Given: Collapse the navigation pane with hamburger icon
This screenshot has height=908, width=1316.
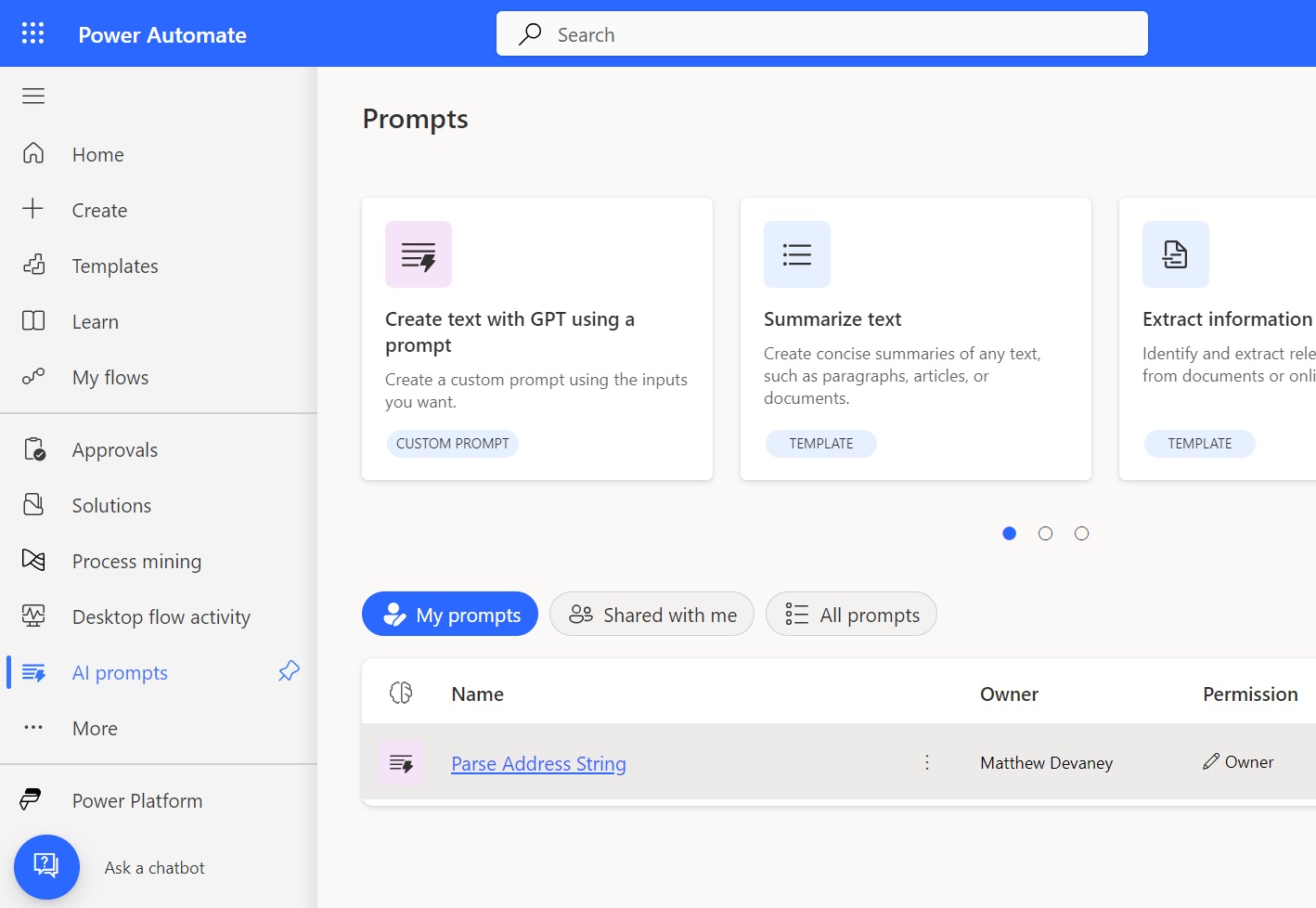Looking at the screenshot, I should pyautogui.click(x=32, y=95).
